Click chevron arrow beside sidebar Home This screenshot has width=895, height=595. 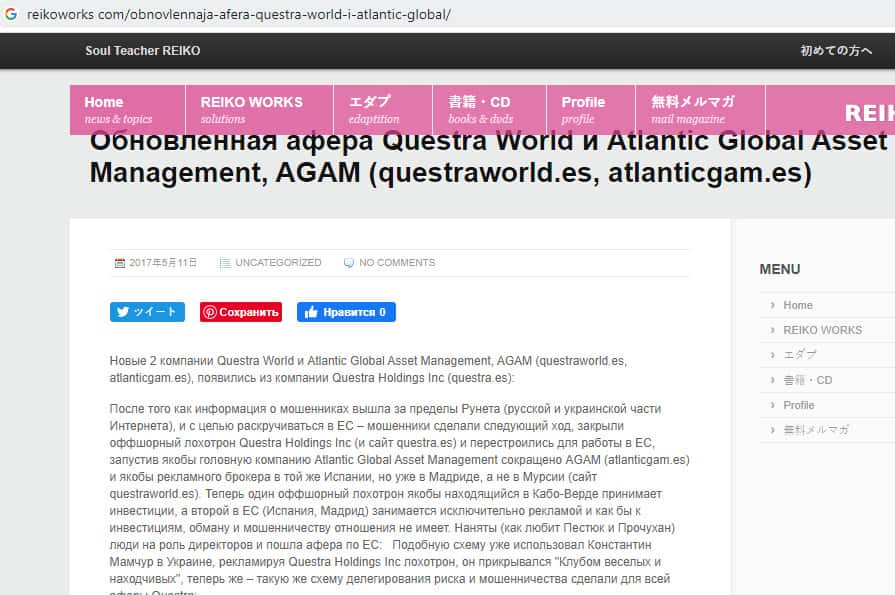pos(772,305)
